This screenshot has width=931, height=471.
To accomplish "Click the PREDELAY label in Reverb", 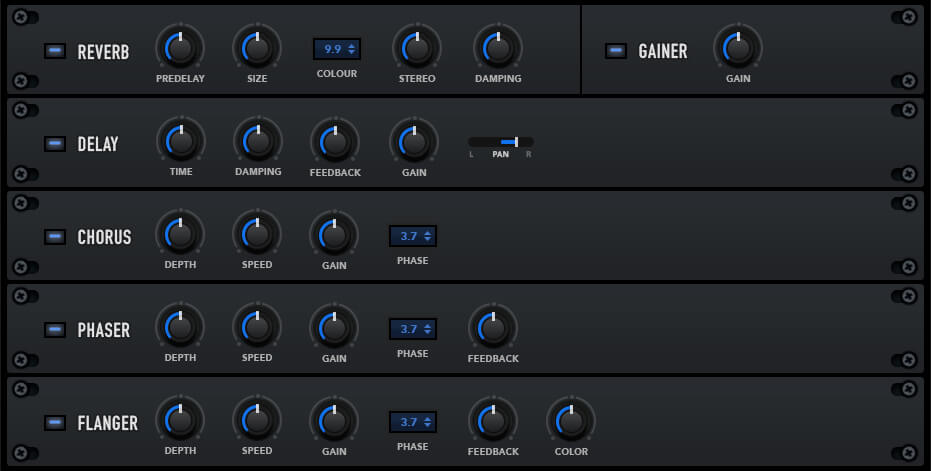I will 180,78.
